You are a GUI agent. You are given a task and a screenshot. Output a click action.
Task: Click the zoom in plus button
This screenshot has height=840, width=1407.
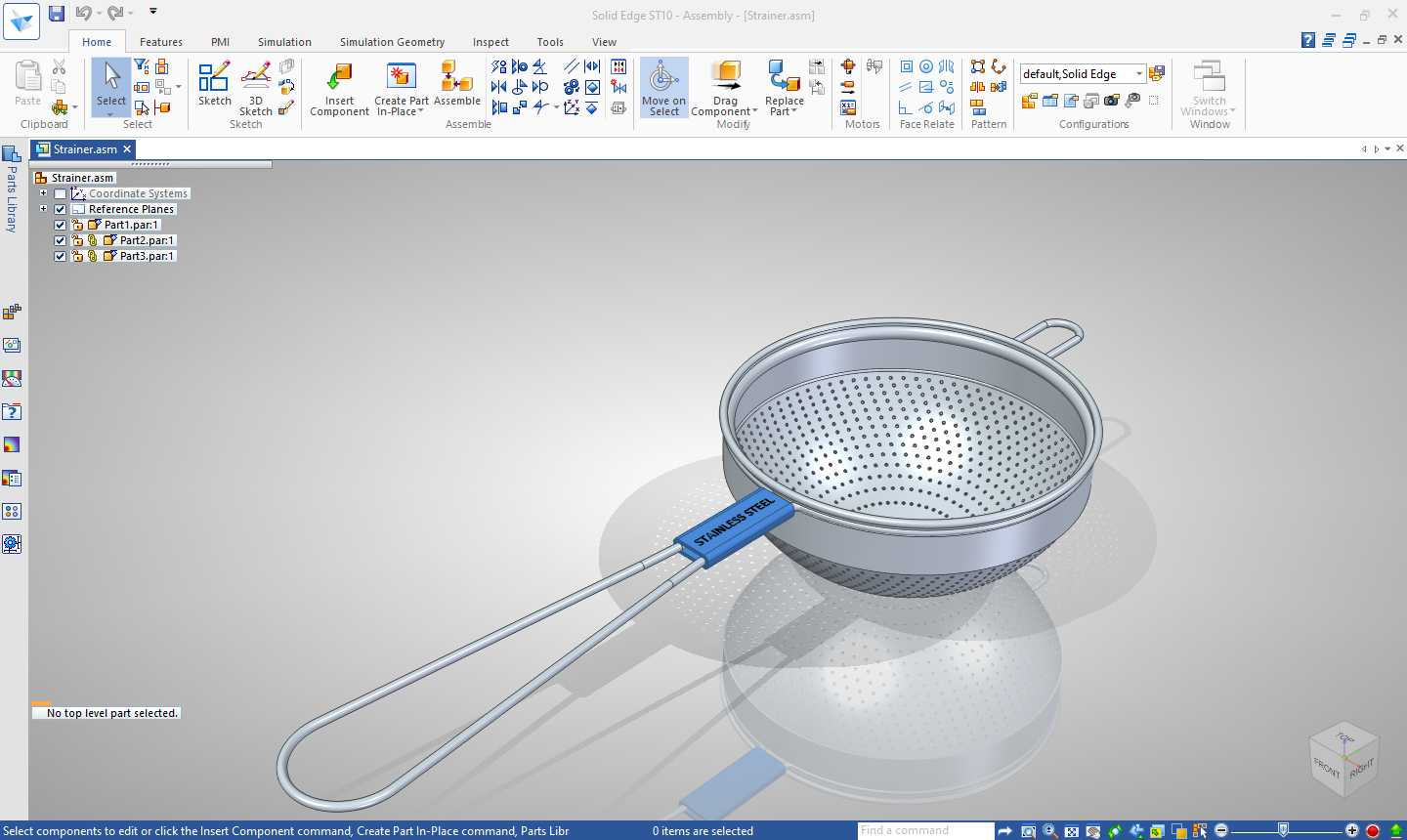[1352, 831]
